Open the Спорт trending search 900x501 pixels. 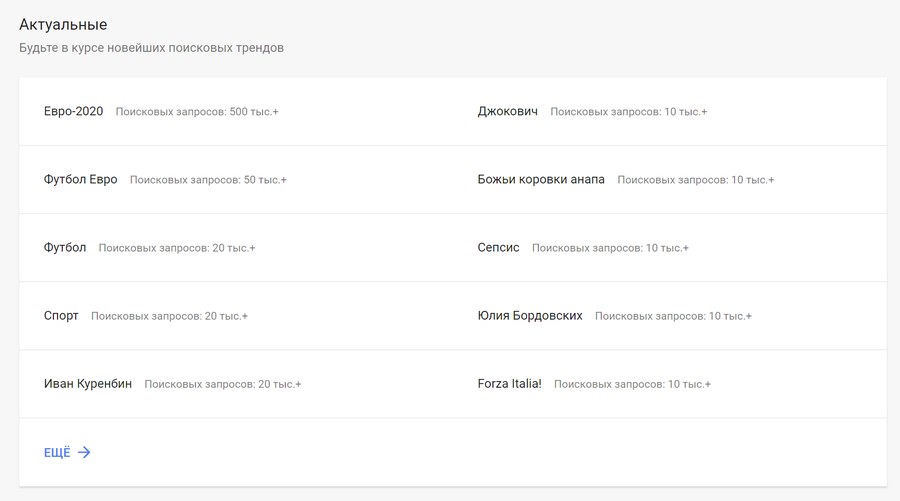click(61, 316)
